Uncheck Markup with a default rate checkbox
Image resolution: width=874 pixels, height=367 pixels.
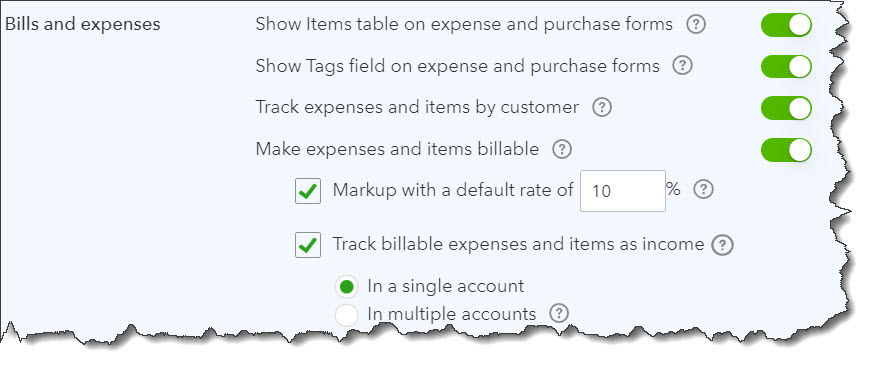click(x=308, y=191)
